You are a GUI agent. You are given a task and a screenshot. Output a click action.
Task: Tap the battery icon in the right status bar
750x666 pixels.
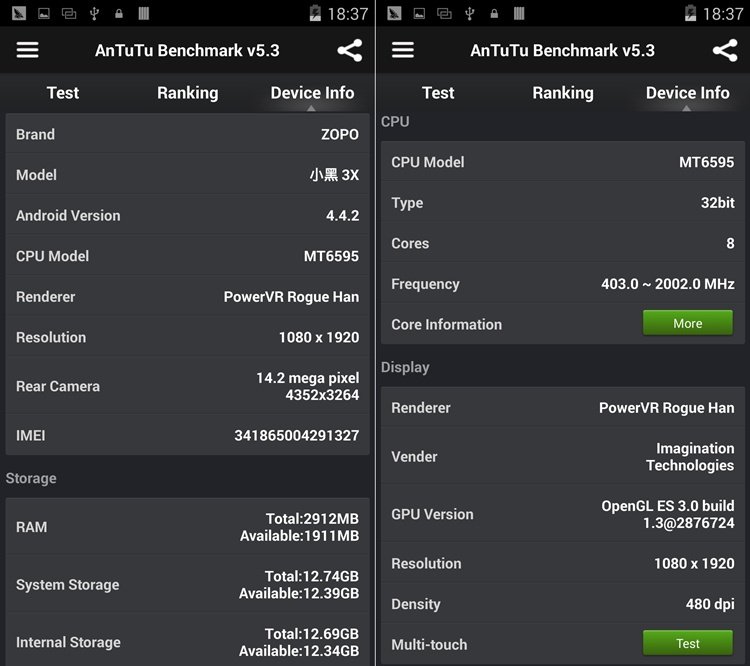point(691,13)
